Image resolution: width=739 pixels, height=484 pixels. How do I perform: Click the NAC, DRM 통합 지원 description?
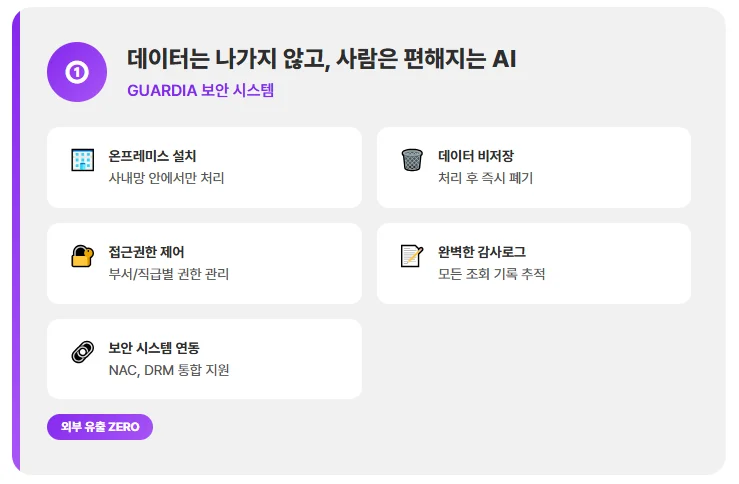click(x=169, y=370)
